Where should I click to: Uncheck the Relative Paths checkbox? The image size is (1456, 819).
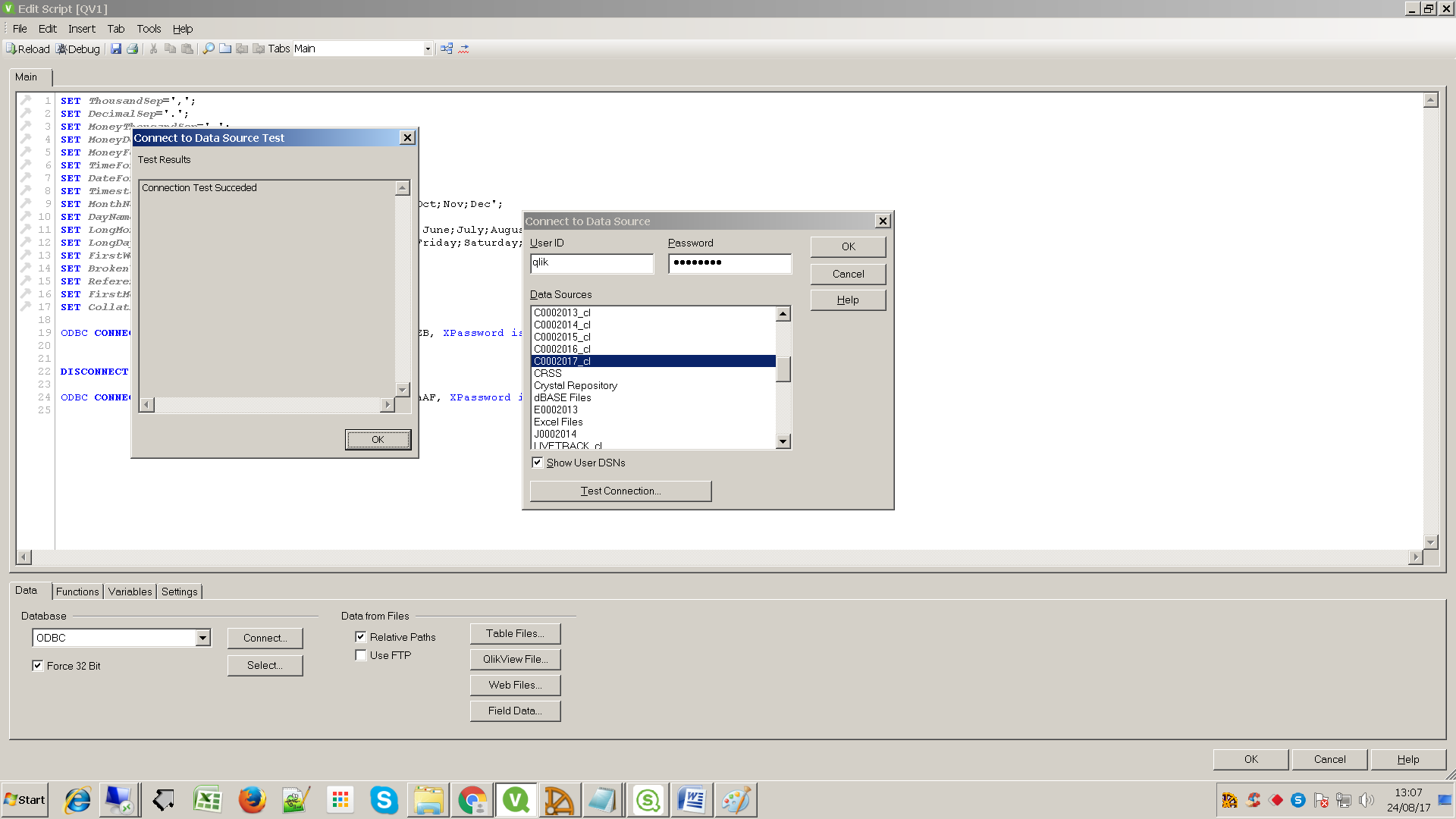pyautogui.click(x=361, y=637)
